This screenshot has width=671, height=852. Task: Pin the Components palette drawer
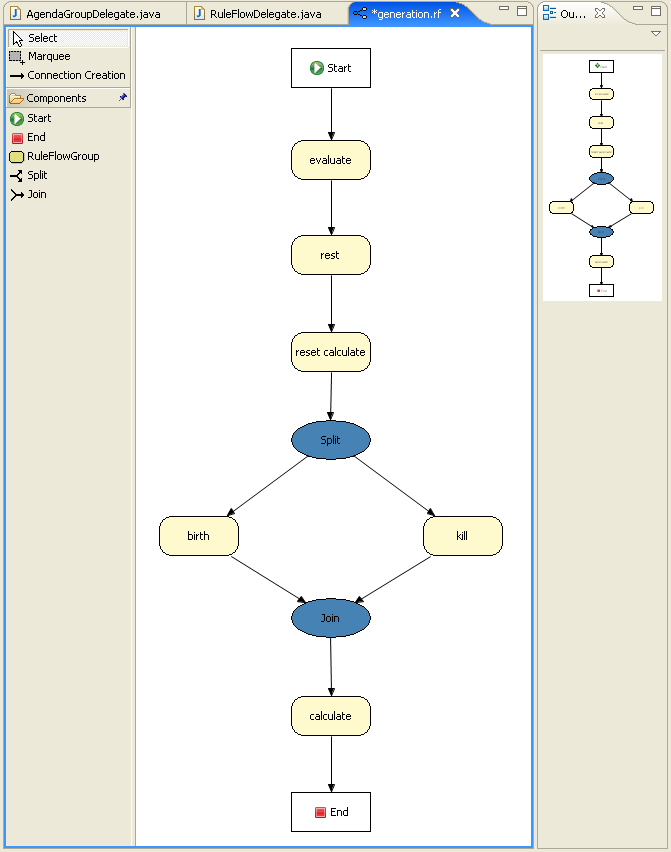pos(123,97)
